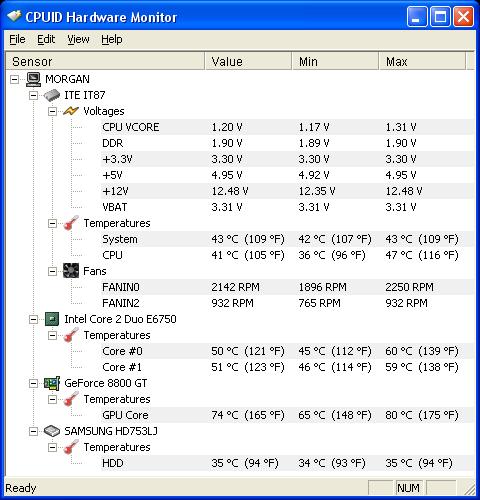The height and width of the screenshot is (500, 480).
Task: Click the ITE IT87 chip icon
Action: (x=52, y=95)
